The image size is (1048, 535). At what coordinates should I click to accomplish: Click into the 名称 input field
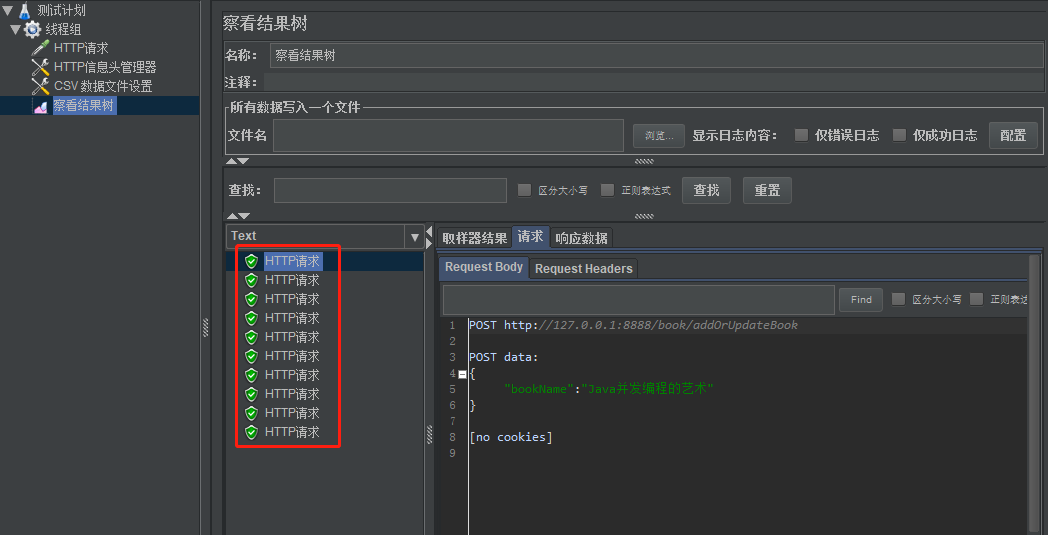(656, 56)
